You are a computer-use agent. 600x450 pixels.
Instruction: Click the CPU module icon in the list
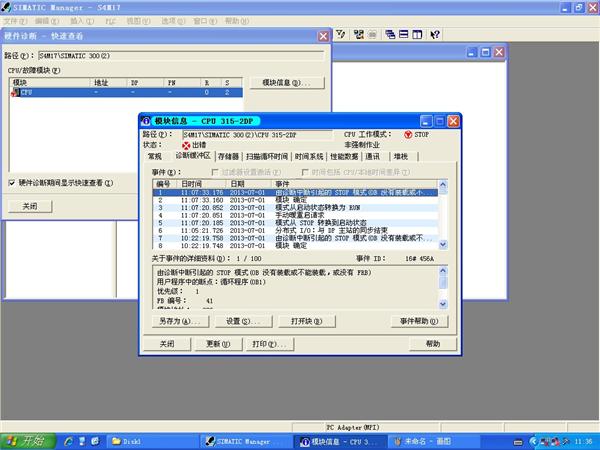[15, 92]
